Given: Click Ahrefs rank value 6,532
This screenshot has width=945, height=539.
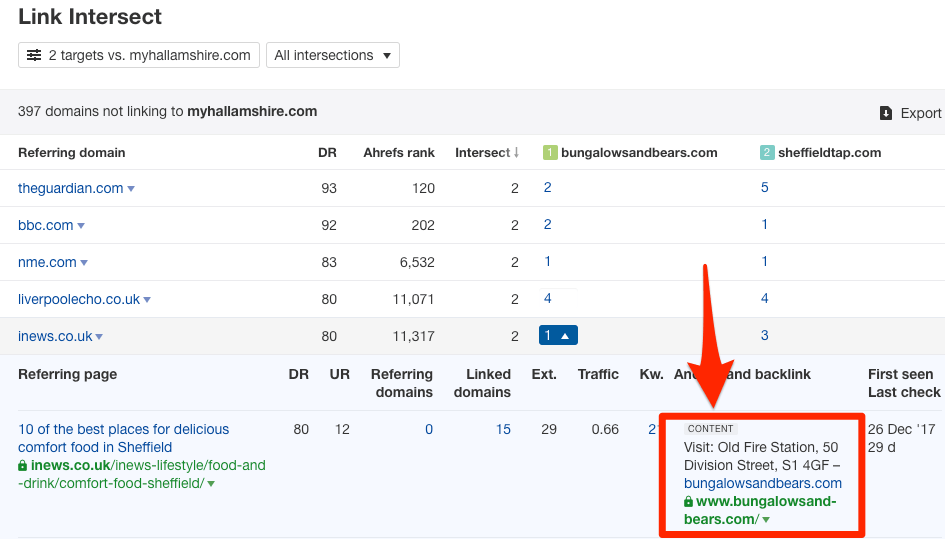Looking at the screenshot, I should [417, 262].
